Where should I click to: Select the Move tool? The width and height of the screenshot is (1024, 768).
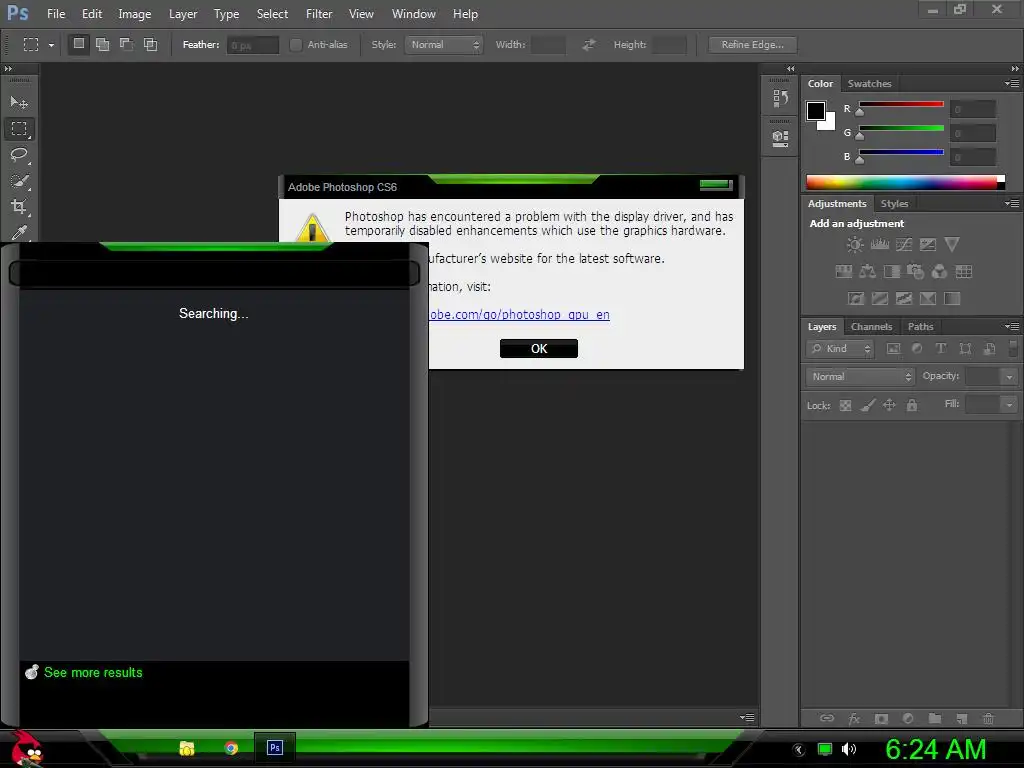click(19, 103)
